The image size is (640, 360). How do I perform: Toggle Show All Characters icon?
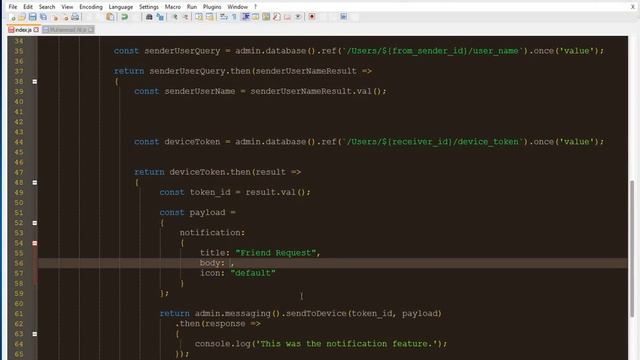click(234, 17)
